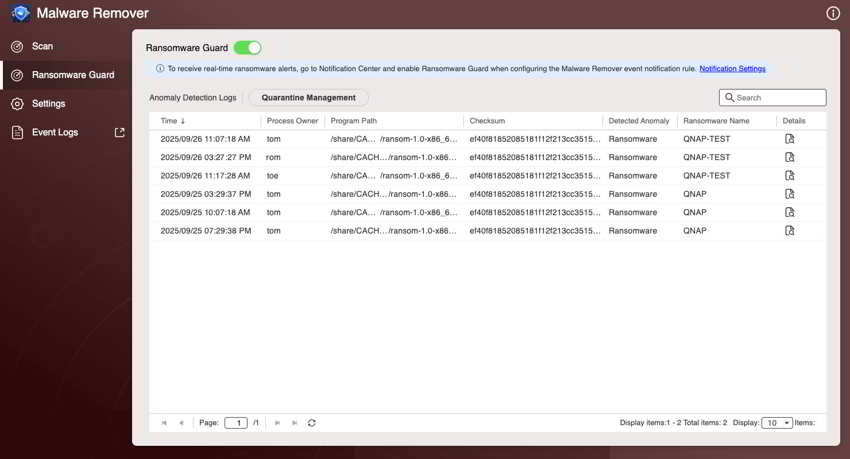Turn off the Ransomware Guard toggle
This screenshot has width=850, height=459.
247,47
